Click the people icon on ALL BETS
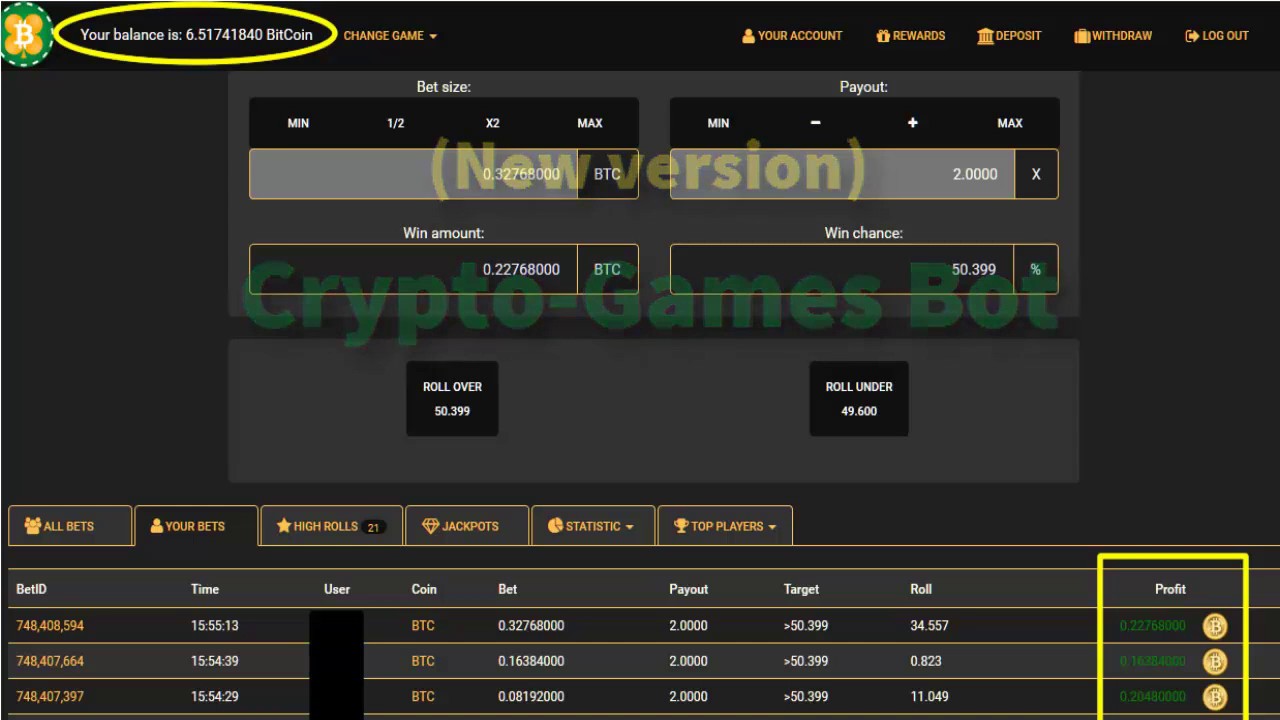This screenshot has height=720, width=1280. pyautogui.click(x=33, y=525)
